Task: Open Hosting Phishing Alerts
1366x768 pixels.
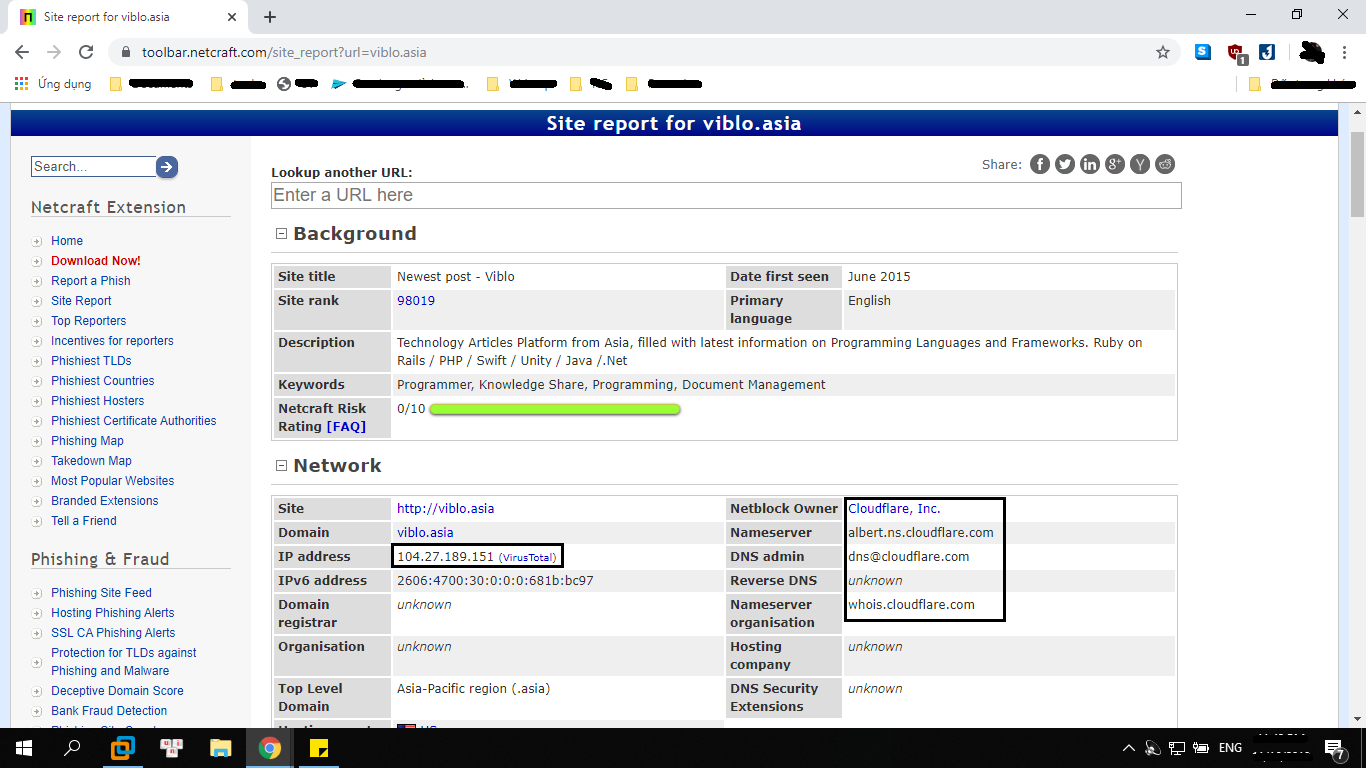Action: 113,613
